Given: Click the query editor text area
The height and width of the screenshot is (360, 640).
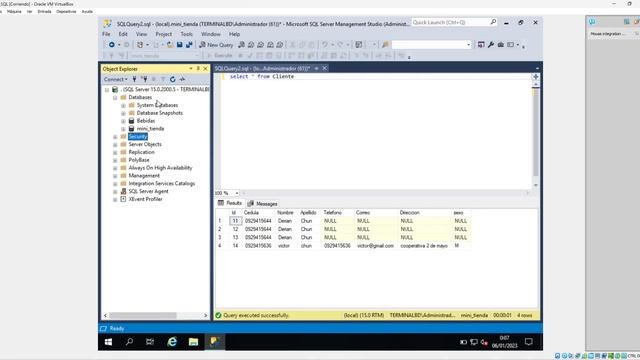Looking at the screenshot, I should (376, 131).
